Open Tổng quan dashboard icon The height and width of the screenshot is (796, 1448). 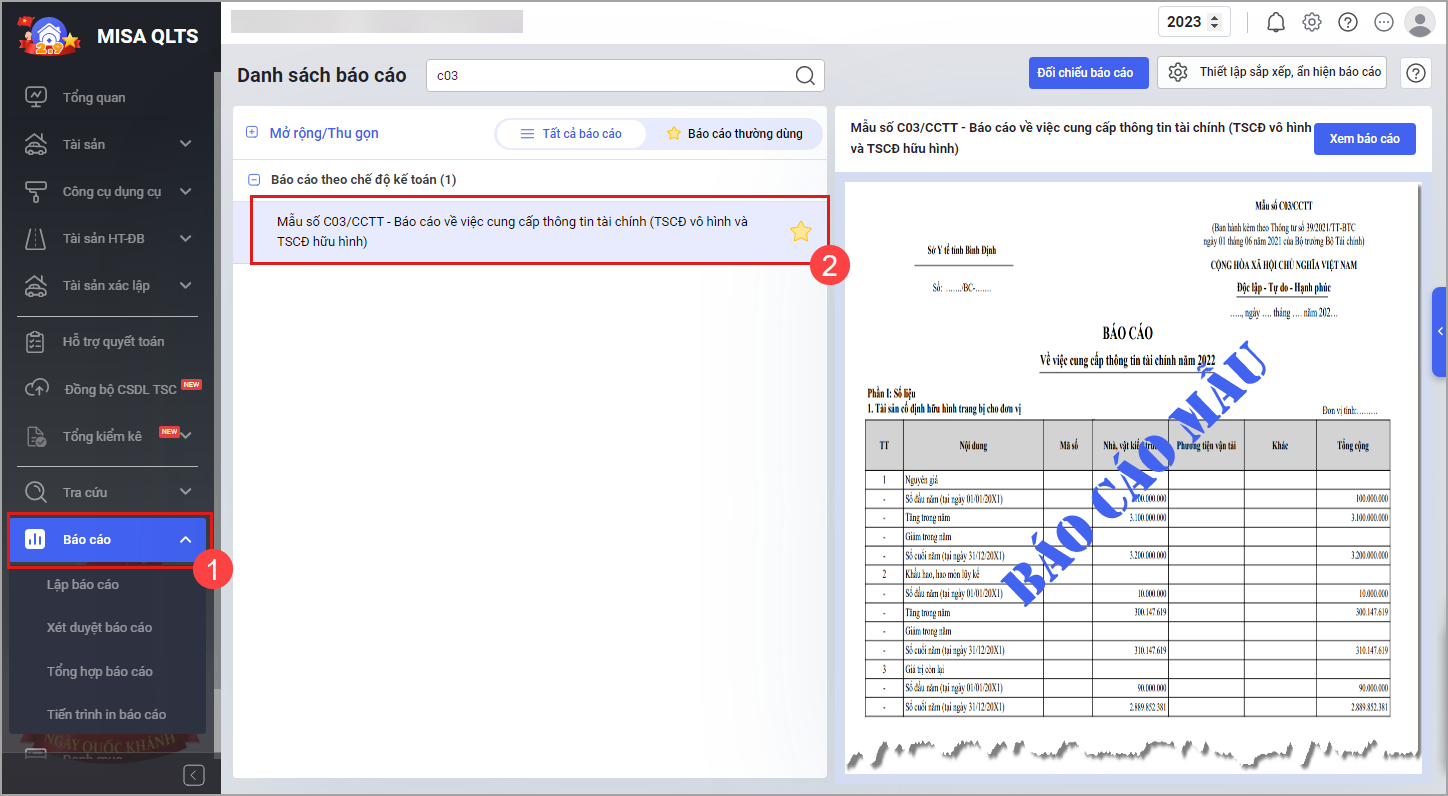[36, 97]
